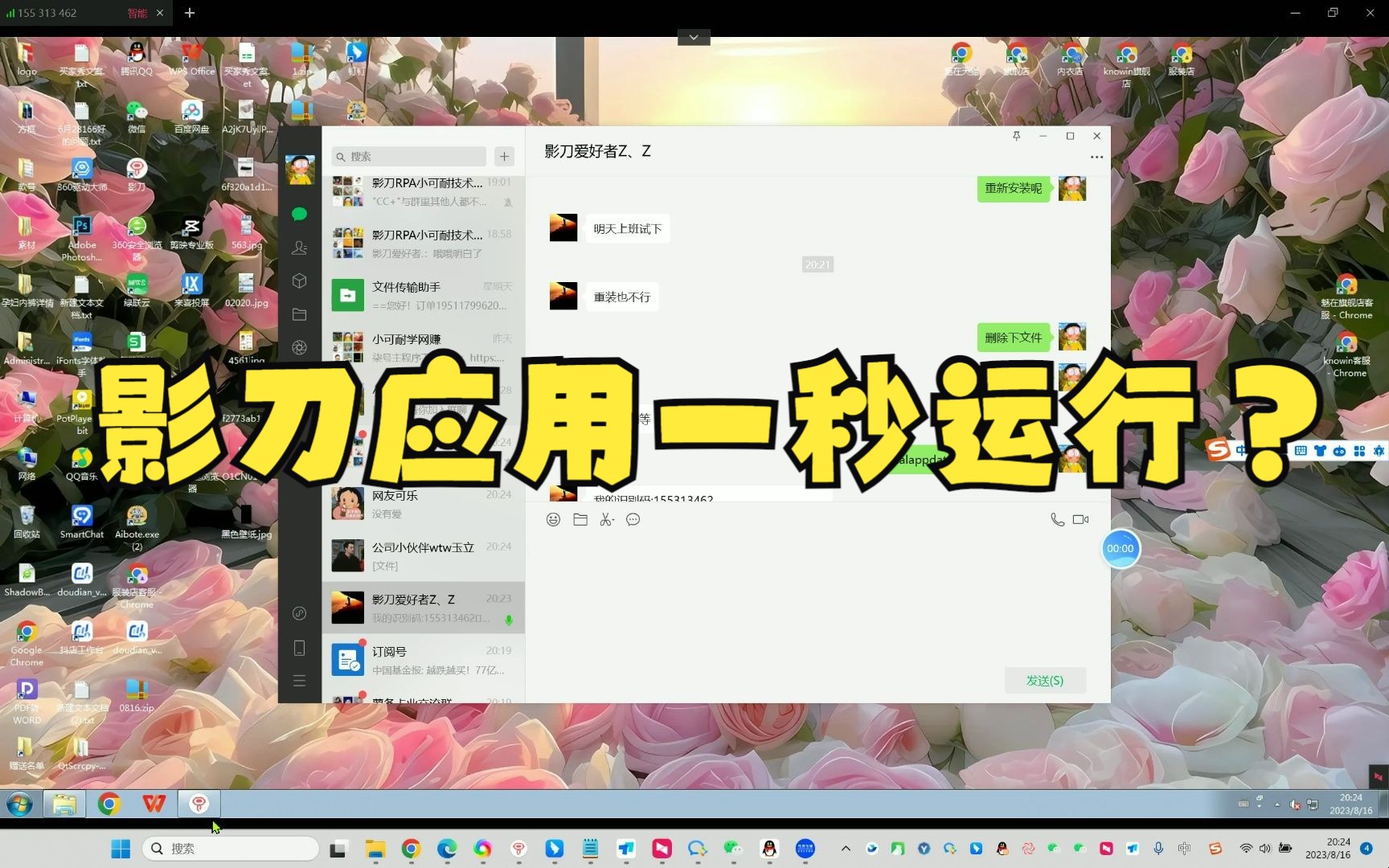Start a video call from chat toolbar
Viewport: 1389px width, 868px height.
click(1081, 519)
